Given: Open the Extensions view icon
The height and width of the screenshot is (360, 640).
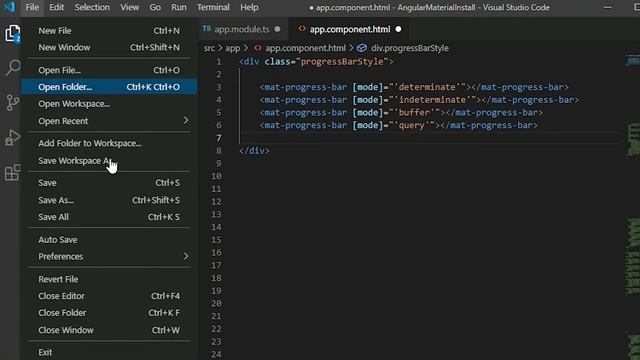Looking at the screenshot, I should point(13,172).
